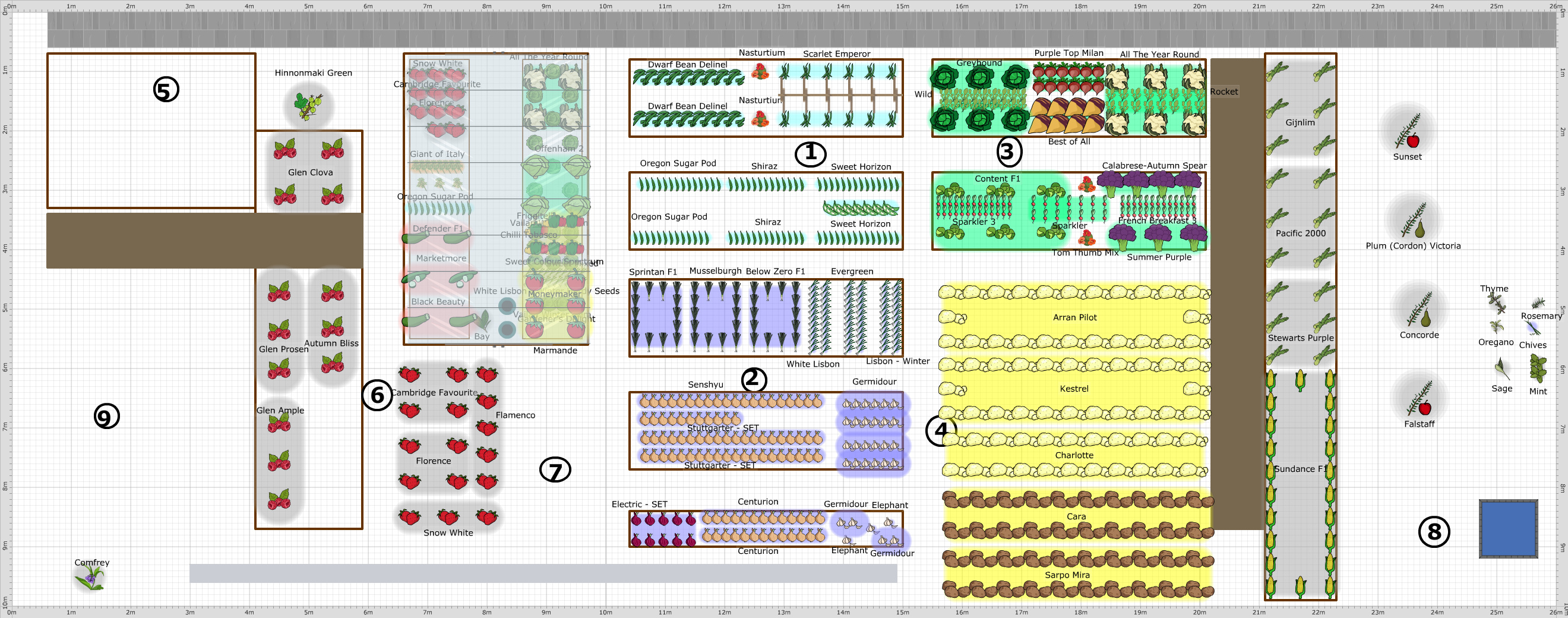Select the Marmande tomato label

pos(555,350)
